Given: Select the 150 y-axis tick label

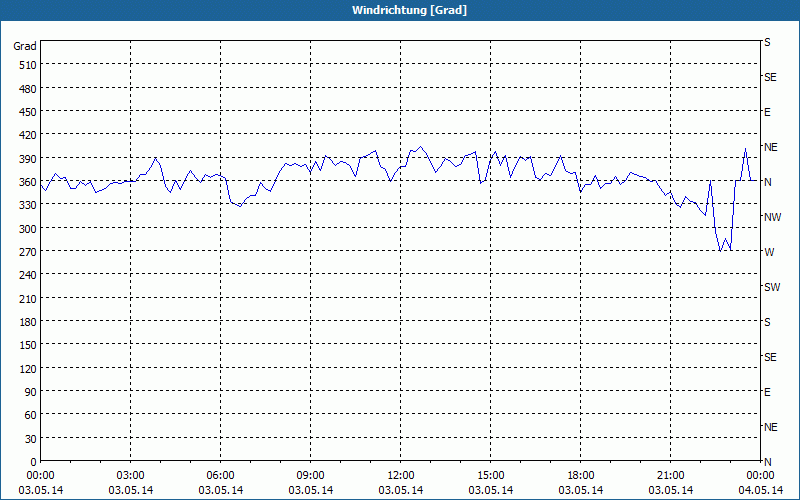Looking at the screenshot, I should [x=28, y=345].
